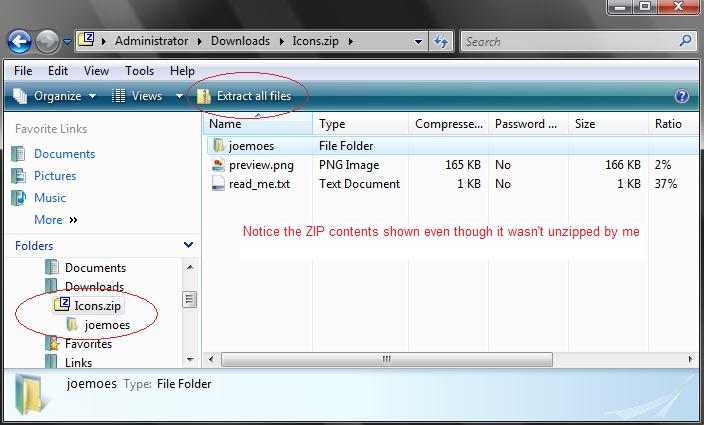Sort by the Size column header
The width and height of the screenshot is (704, 425).
[x=608, y=124]
